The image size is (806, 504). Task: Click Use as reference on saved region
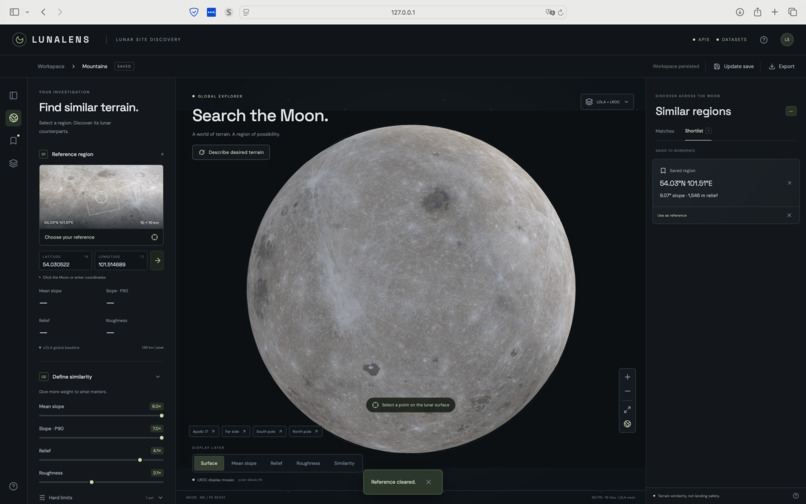click(671, 215)
